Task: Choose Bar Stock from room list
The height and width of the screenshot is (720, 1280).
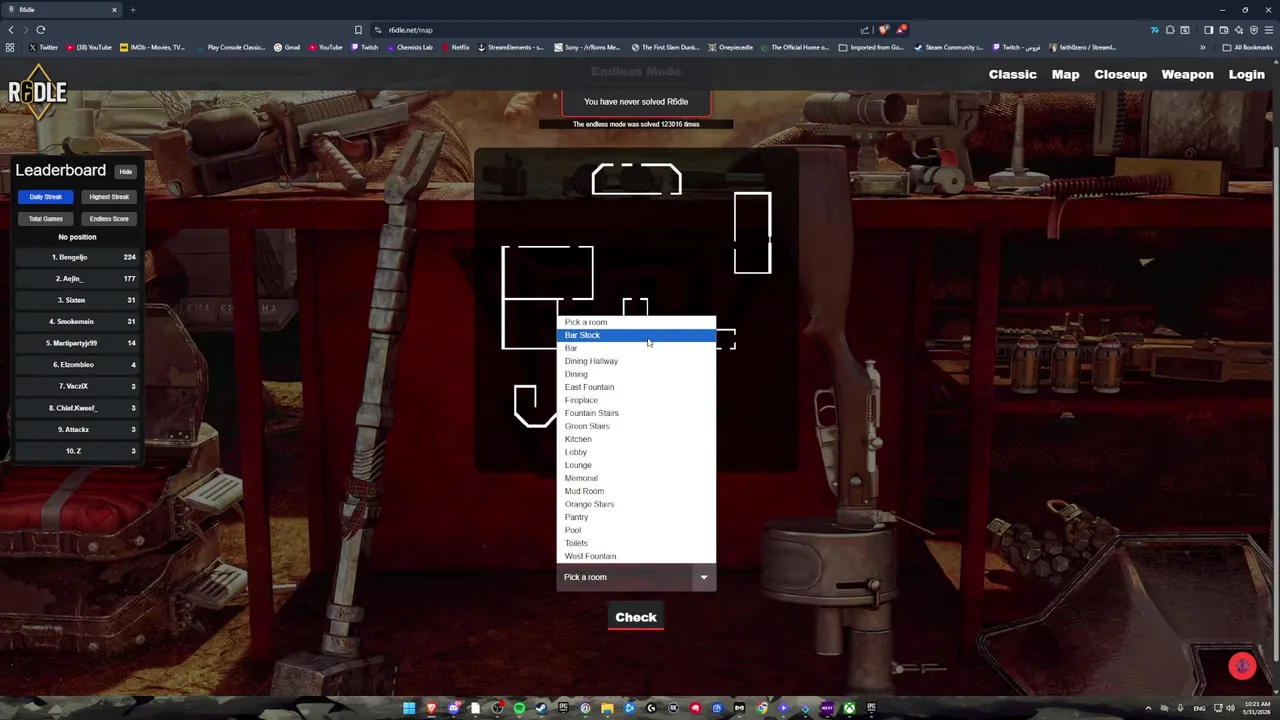Action: 636,335
